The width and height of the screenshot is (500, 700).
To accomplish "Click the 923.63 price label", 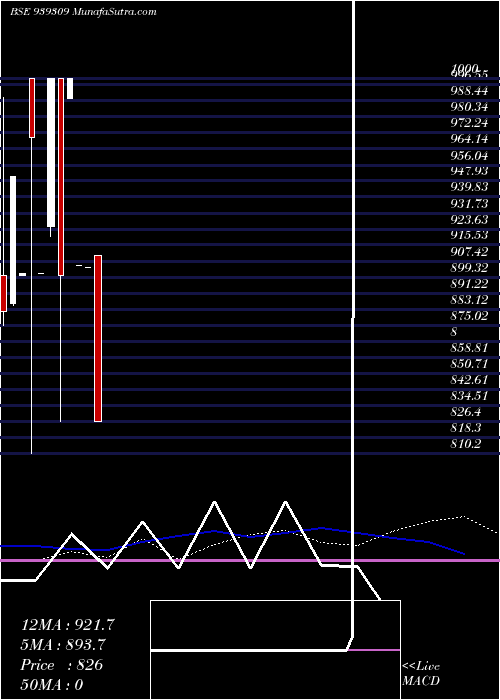I will 469,220.
